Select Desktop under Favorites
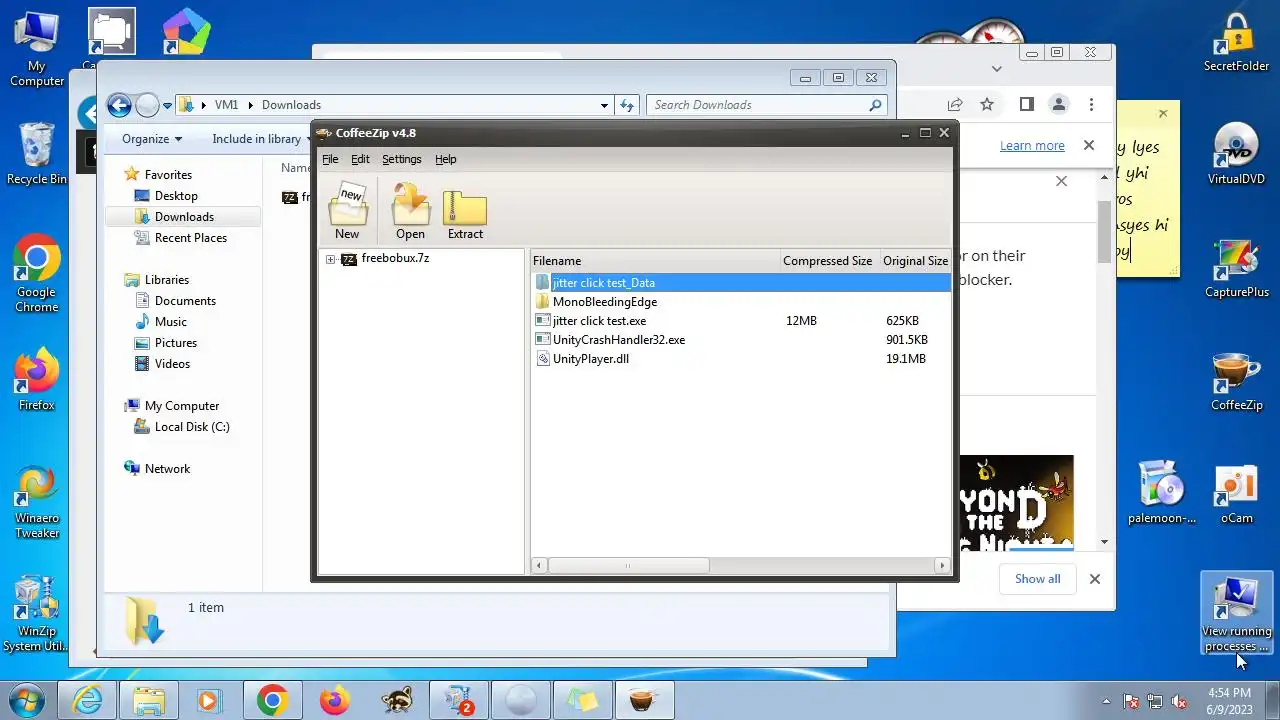Screen dimensions: 1280x720 coord(176,196)
